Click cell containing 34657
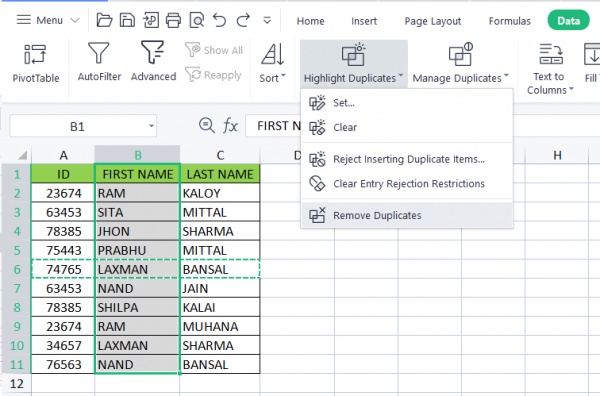The image size is (600, 396). pos(63,345)
